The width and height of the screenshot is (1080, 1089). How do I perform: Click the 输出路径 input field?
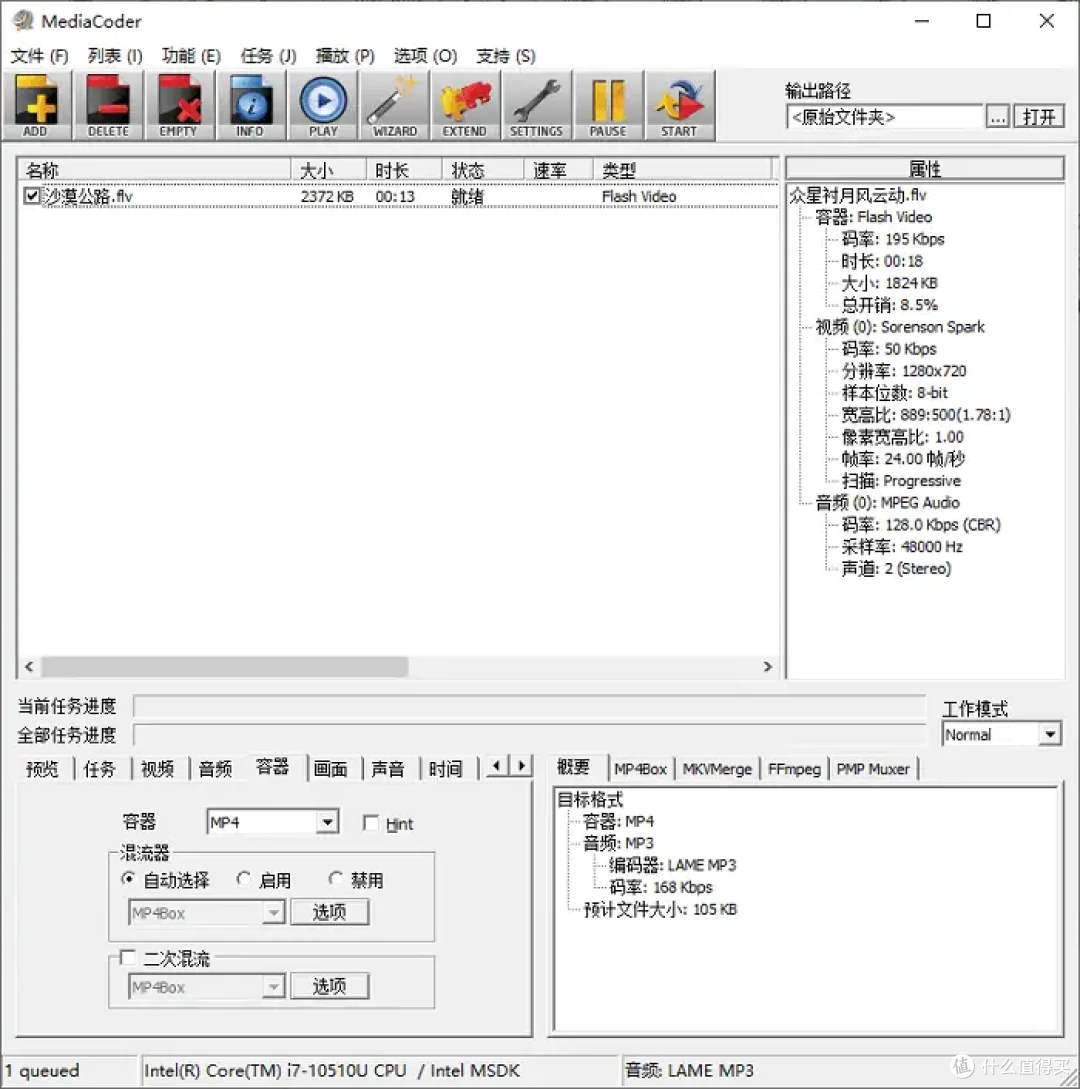point(885,117)
